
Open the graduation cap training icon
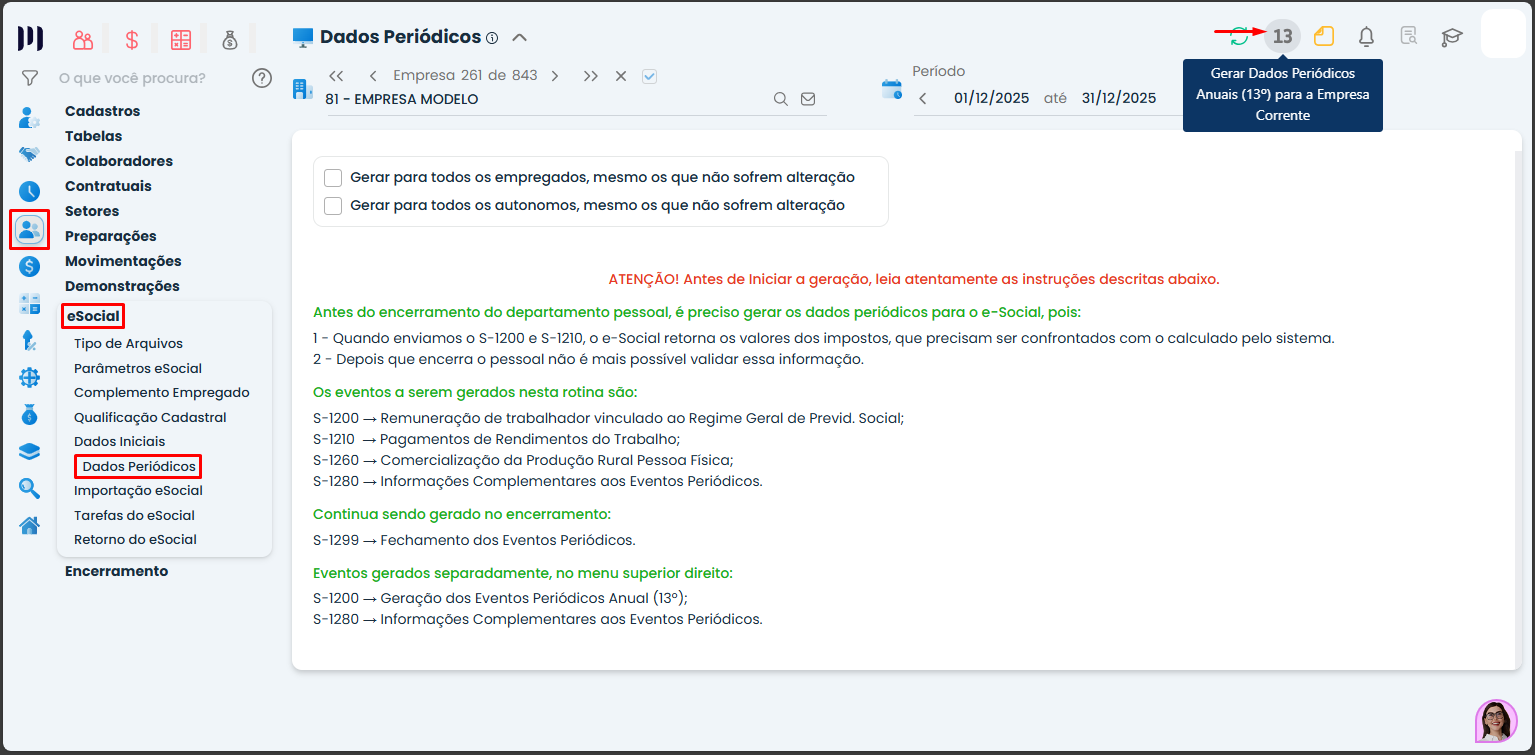[1451, 37]
